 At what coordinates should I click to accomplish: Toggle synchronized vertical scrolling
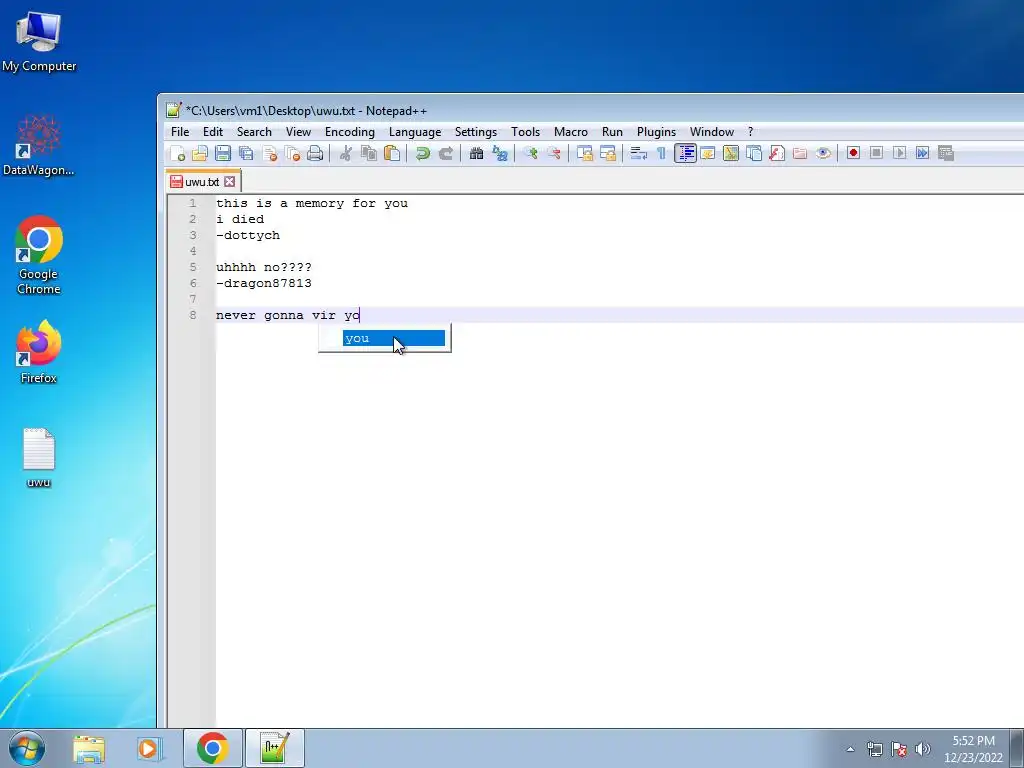pos(584,153)
